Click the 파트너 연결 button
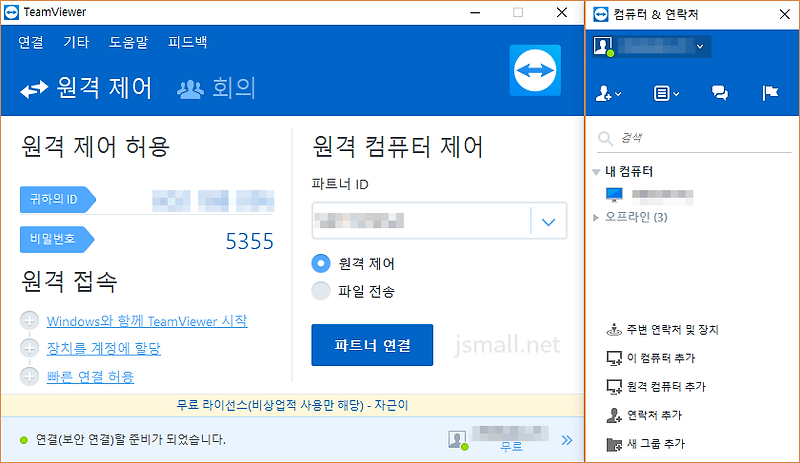 (372, 345)
